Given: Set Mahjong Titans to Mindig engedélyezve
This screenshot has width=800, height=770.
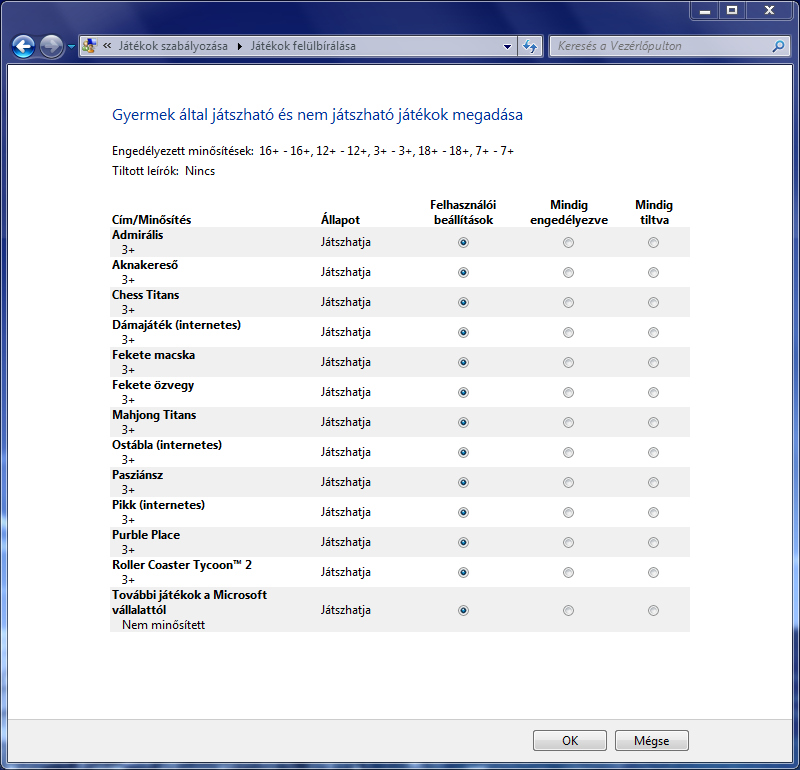Looking at the screenshot, I should click(568, 423).
